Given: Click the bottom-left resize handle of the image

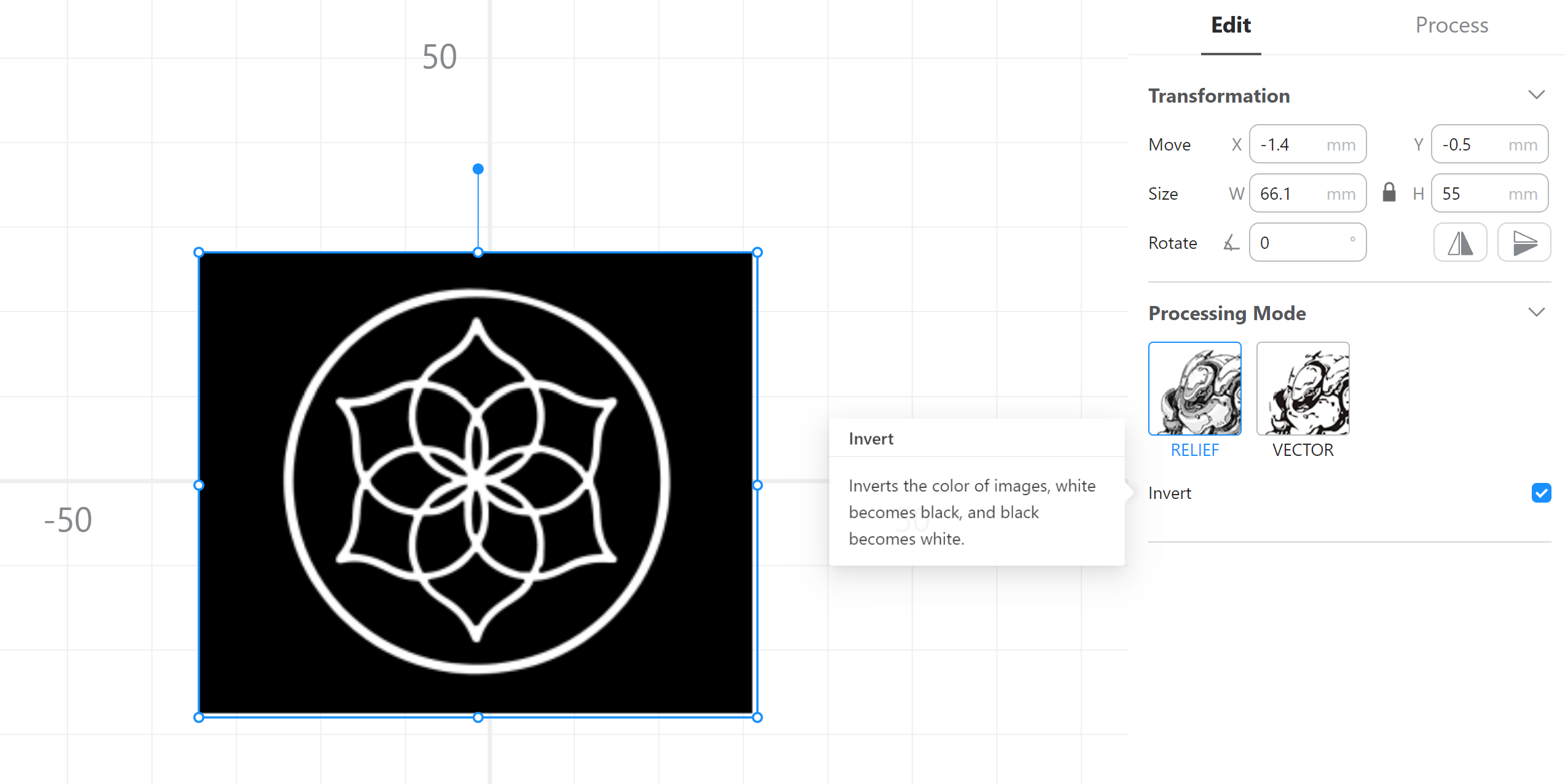Looking at the screenshot, I should (x=199, y=717).
